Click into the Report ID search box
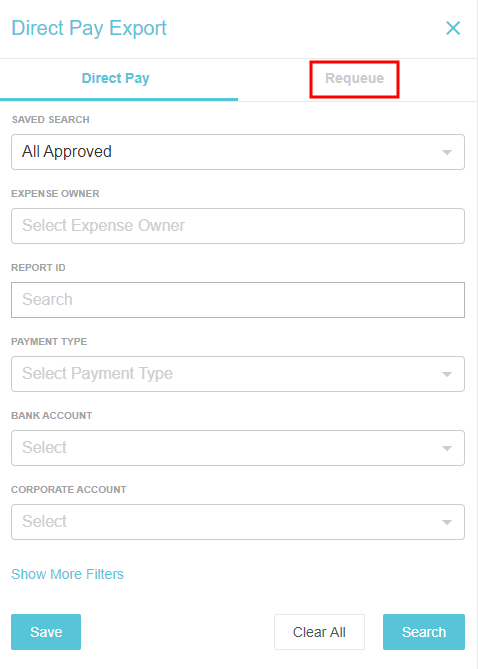The width and height of the screenshot is (478, 669). point(238,300)
